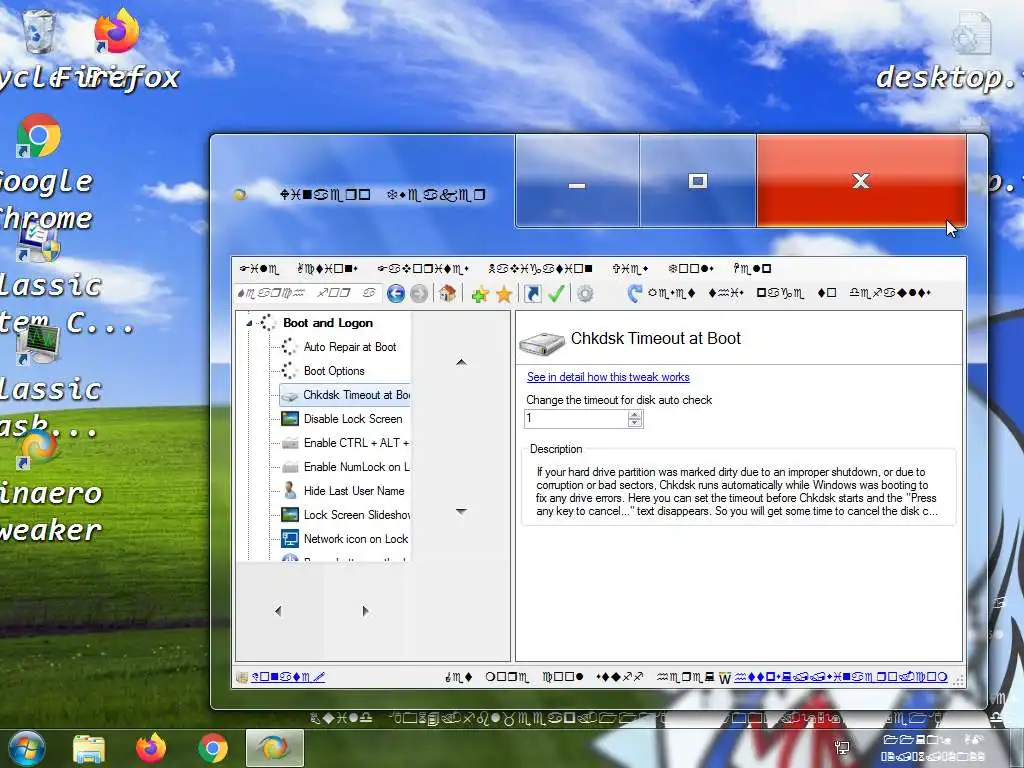Go to the home page via the house icon
Screen dimensions: 1024x768
447,294
